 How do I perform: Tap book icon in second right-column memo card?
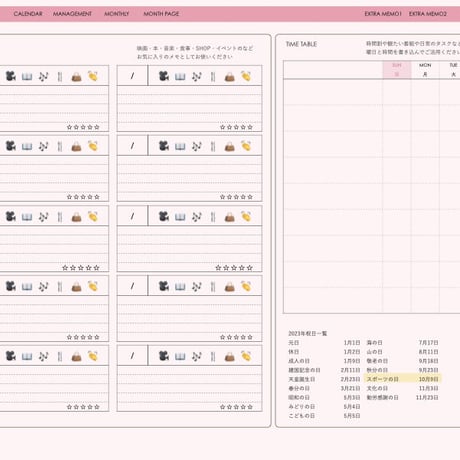(x=180, y=147)
